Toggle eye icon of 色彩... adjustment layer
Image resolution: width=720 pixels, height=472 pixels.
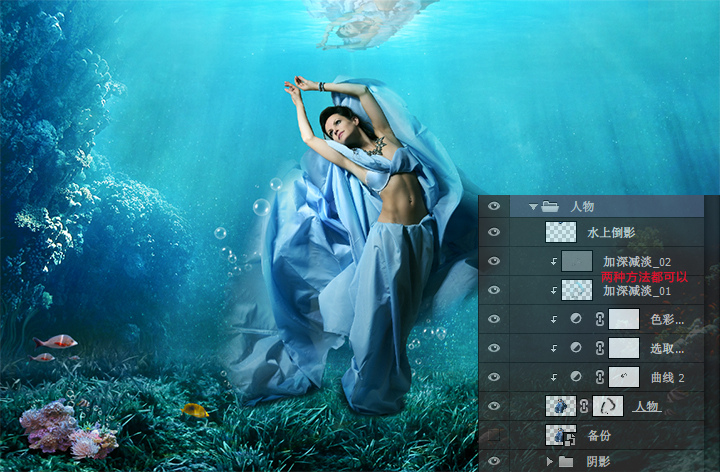[494, 319]
